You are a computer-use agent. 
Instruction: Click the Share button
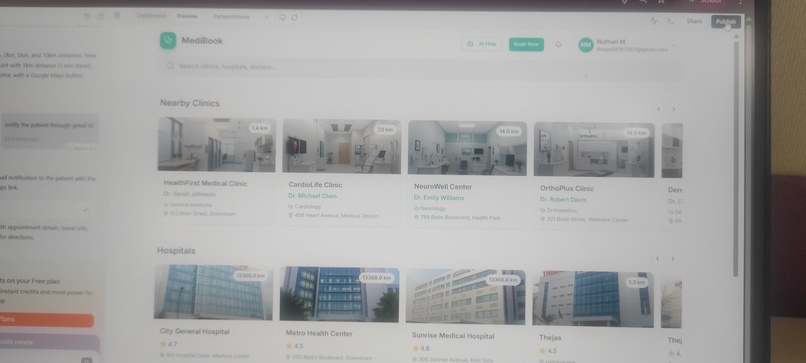(x=694, y=21)
